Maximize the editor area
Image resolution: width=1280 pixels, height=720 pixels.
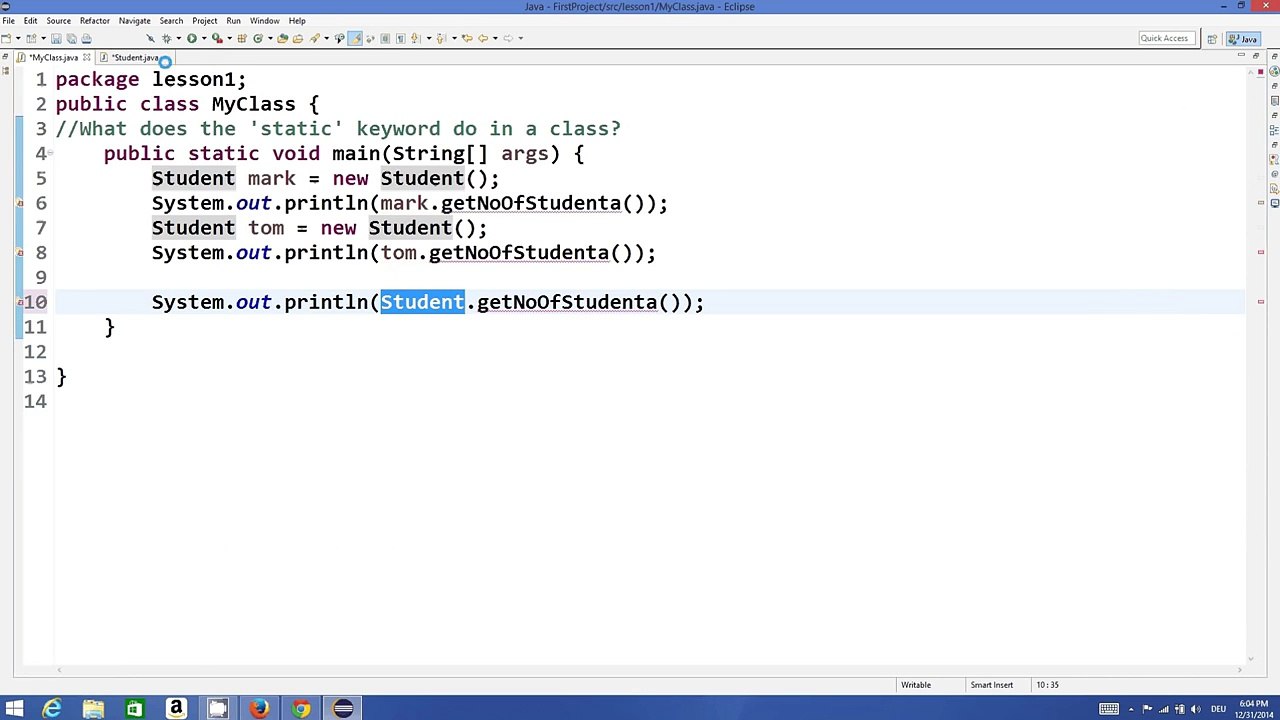[1255, 56]
